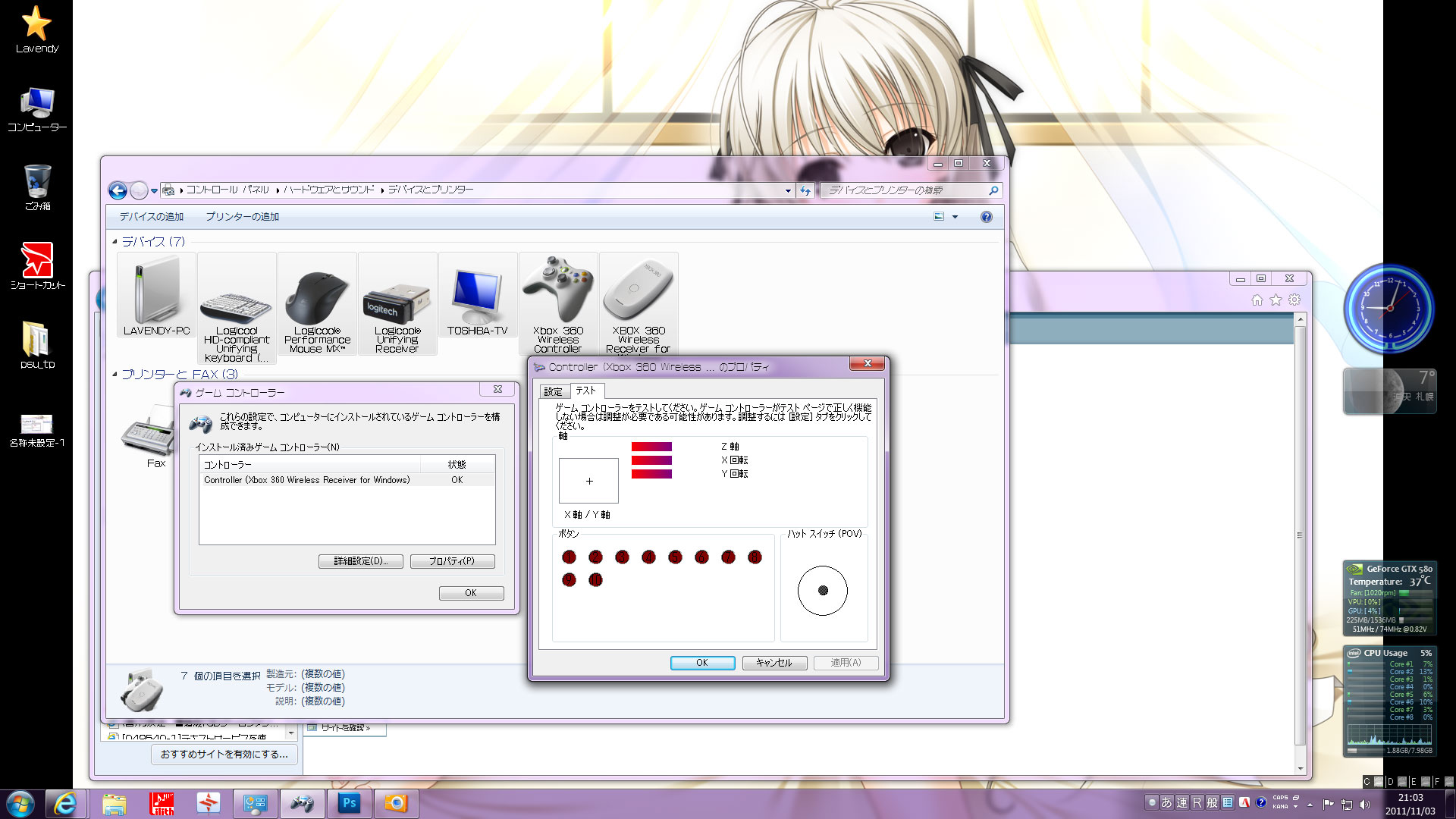The image size is (1456, 819).
Task: Click the Explorer forward navigation button
Action: pos(139,190)
